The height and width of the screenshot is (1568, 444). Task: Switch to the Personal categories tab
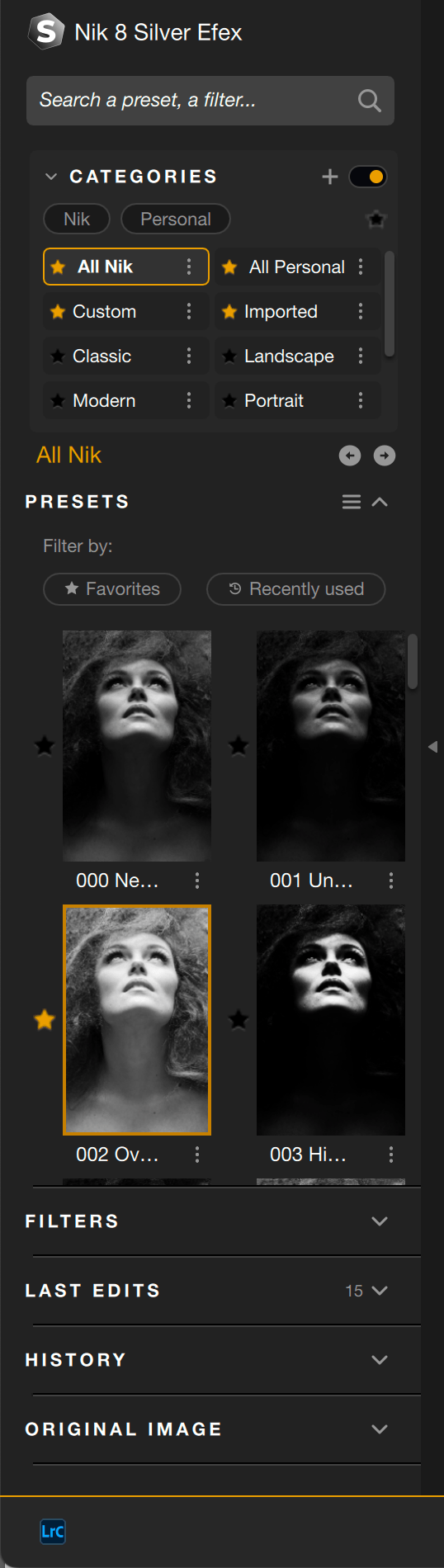point(176,219)
